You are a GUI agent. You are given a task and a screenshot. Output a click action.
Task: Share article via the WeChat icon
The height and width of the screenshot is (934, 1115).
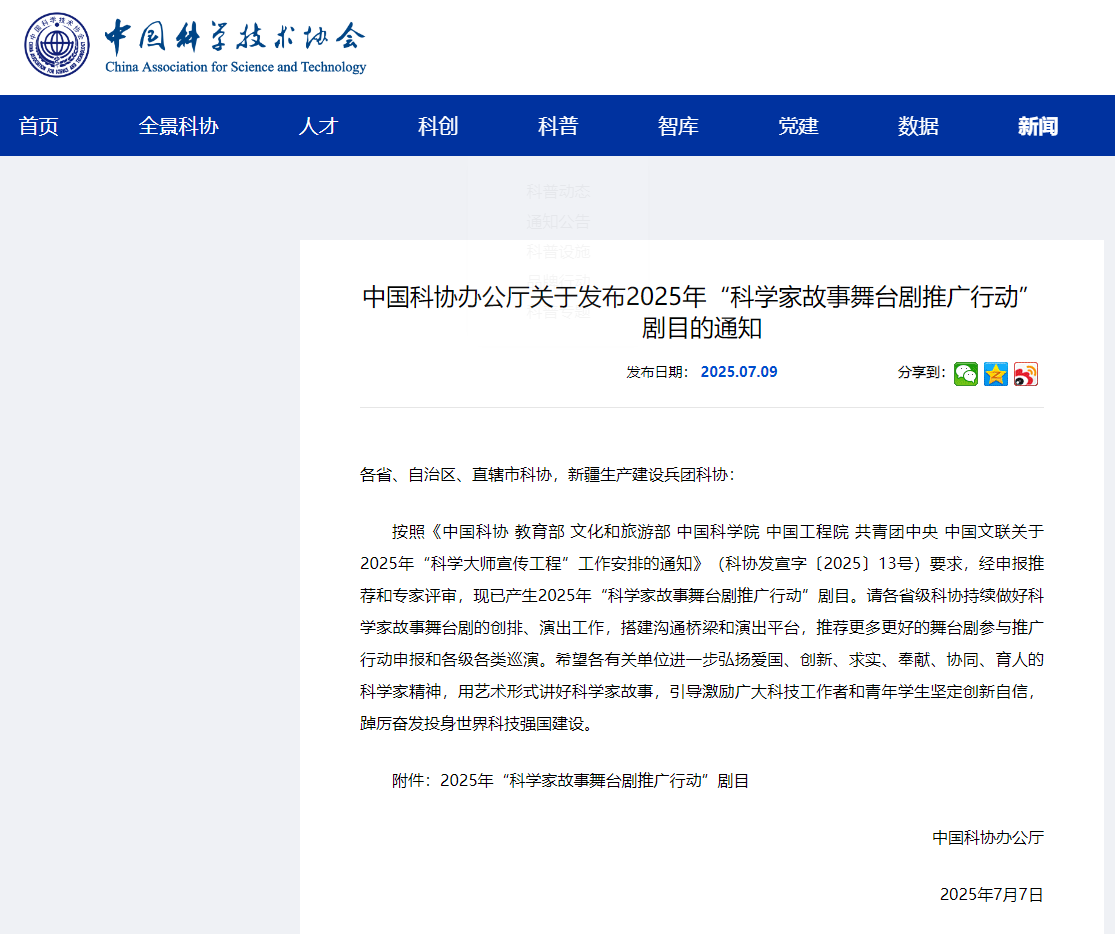(965, 374)
